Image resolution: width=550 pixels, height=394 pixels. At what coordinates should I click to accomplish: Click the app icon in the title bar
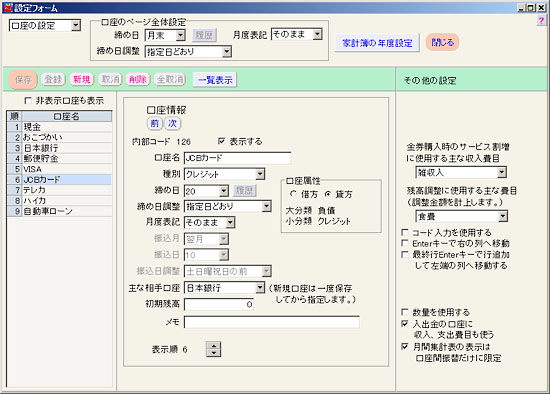coord(7,7)
